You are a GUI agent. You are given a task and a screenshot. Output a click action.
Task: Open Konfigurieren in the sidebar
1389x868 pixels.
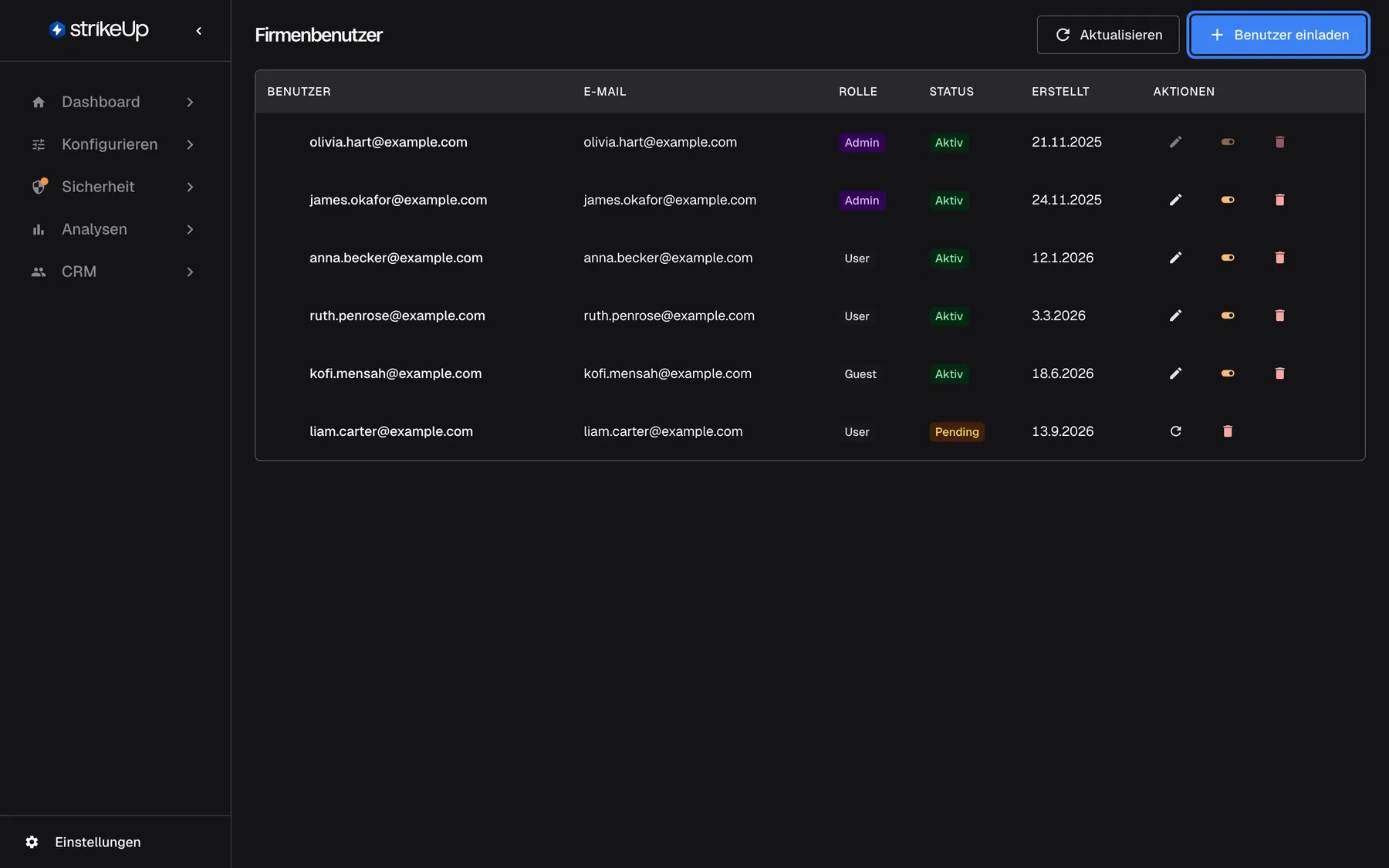pos(114,144)
